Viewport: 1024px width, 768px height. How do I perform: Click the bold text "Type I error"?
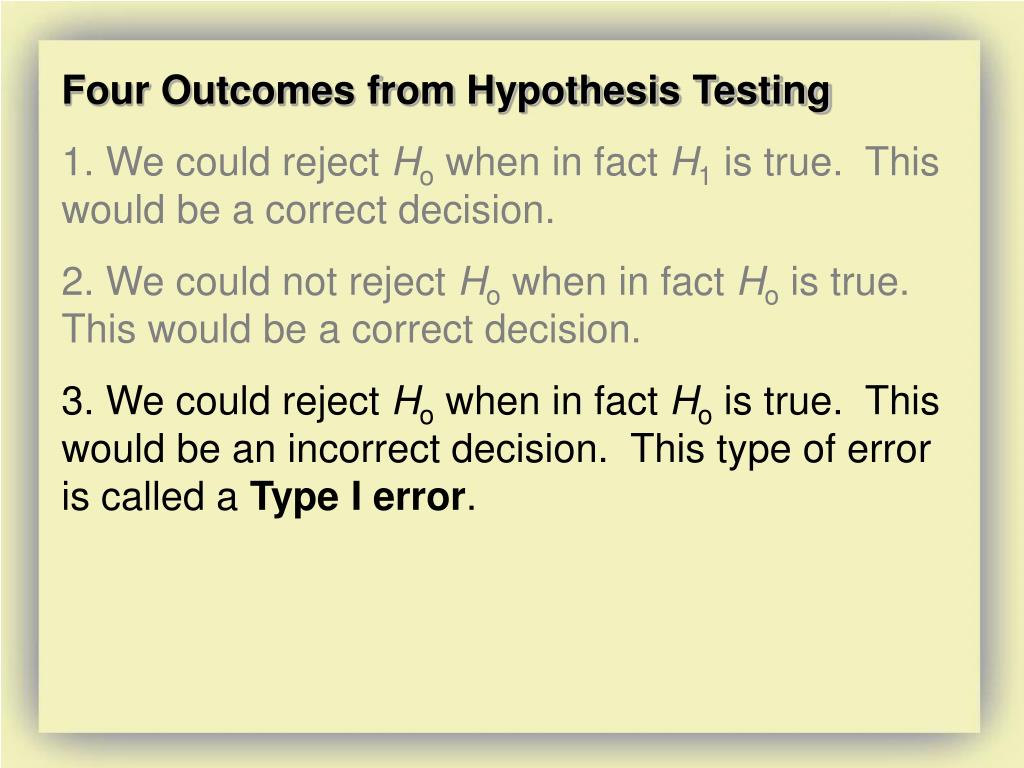pyautogui.click(x=358, y=498)
